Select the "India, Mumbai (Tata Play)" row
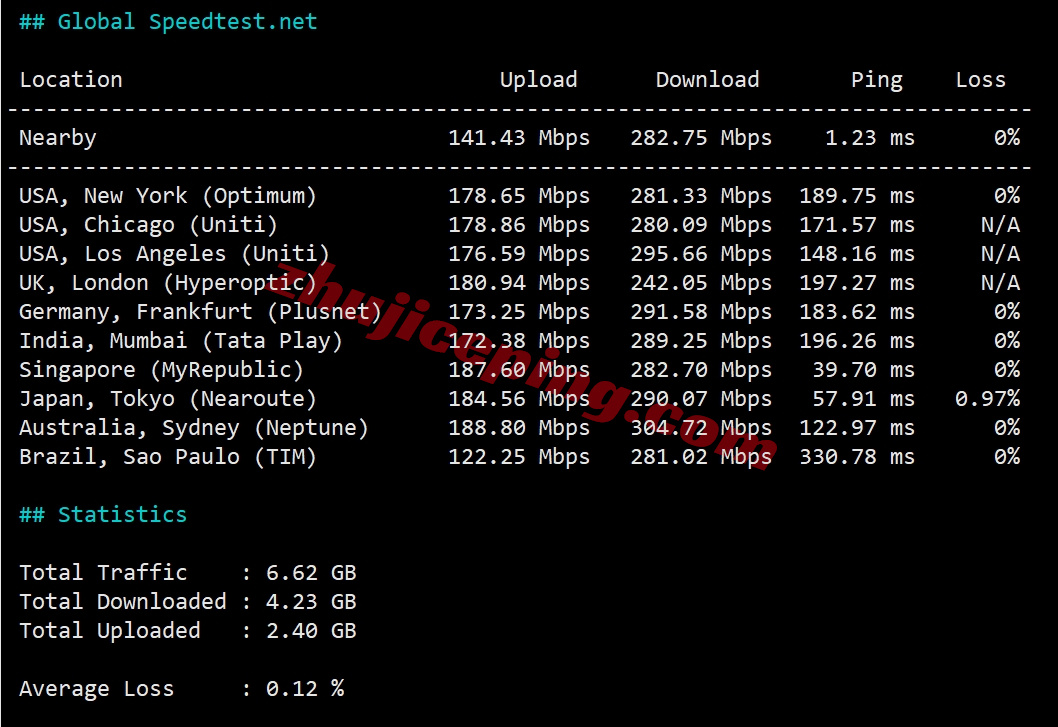 183,340
